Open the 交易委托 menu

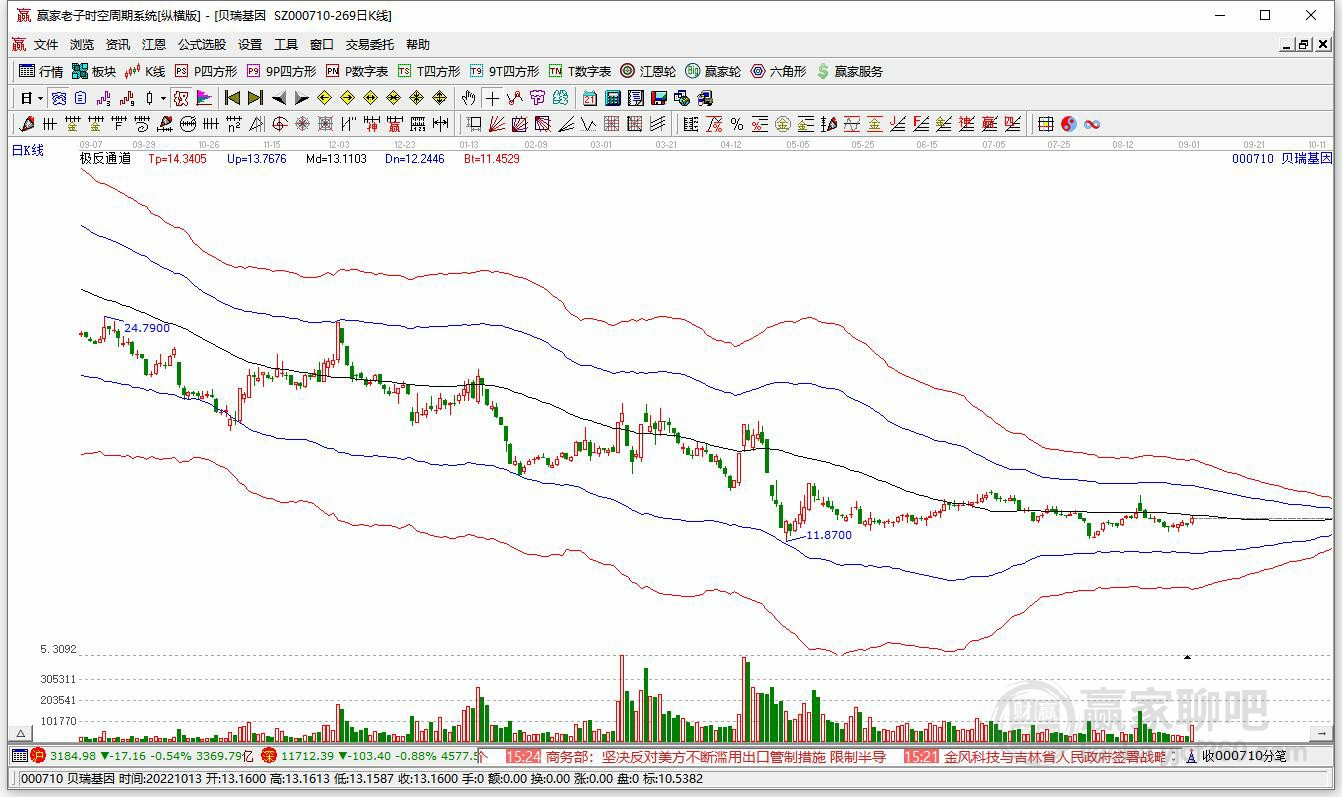pyautogui.click(x=370, y=45)
